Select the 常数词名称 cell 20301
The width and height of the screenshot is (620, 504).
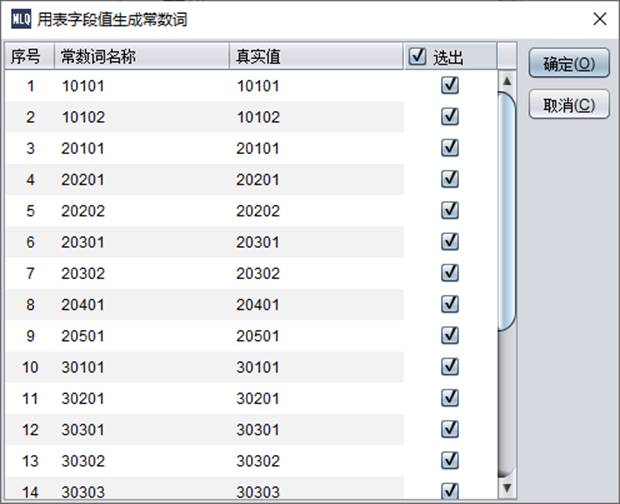(83, 242)
